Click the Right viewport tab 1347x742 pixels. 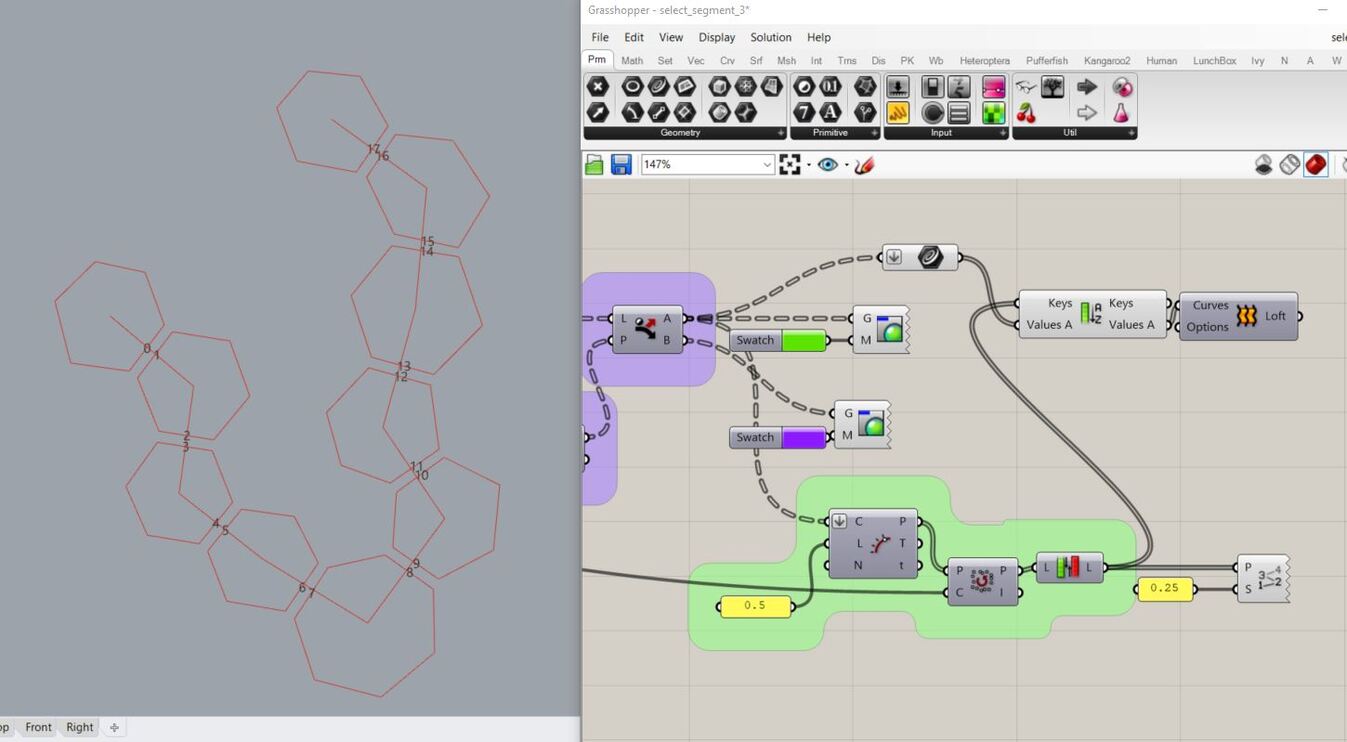click(79, 727)
